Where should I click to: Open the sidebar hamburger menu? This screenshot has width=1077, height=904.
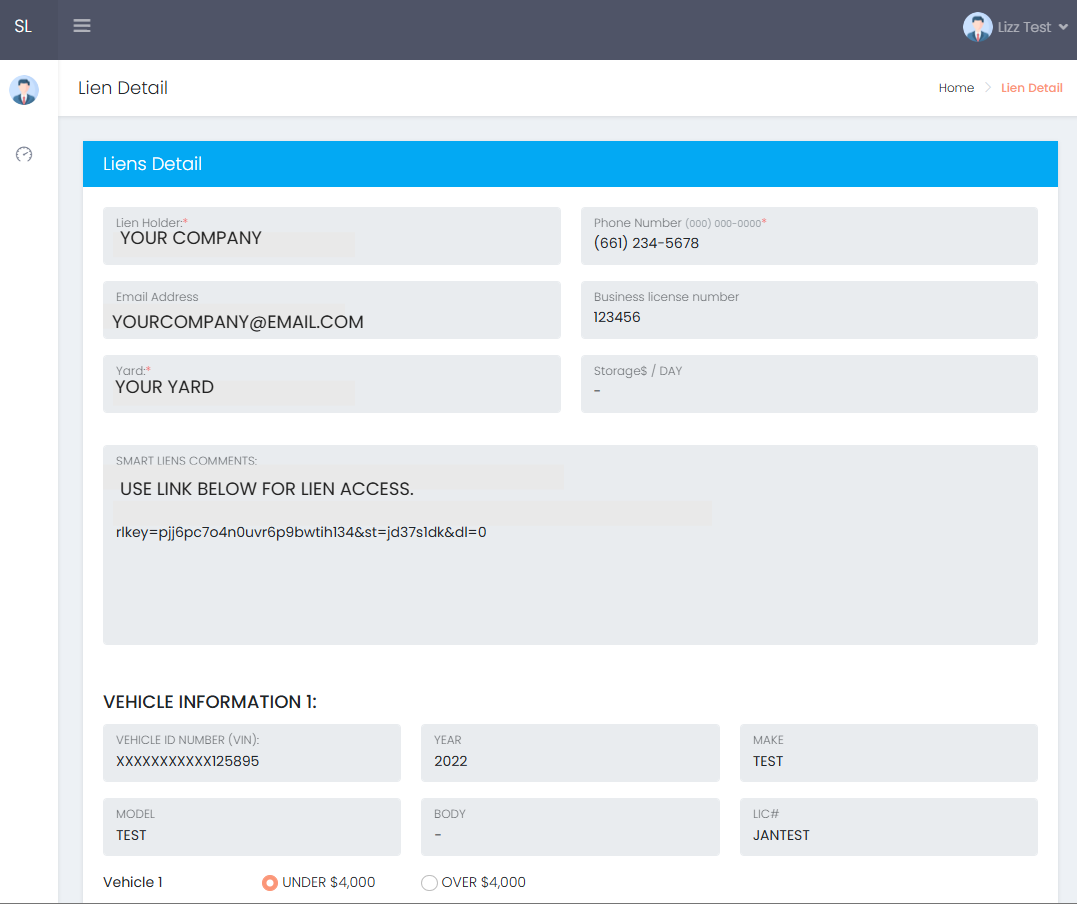click(82, 25)
